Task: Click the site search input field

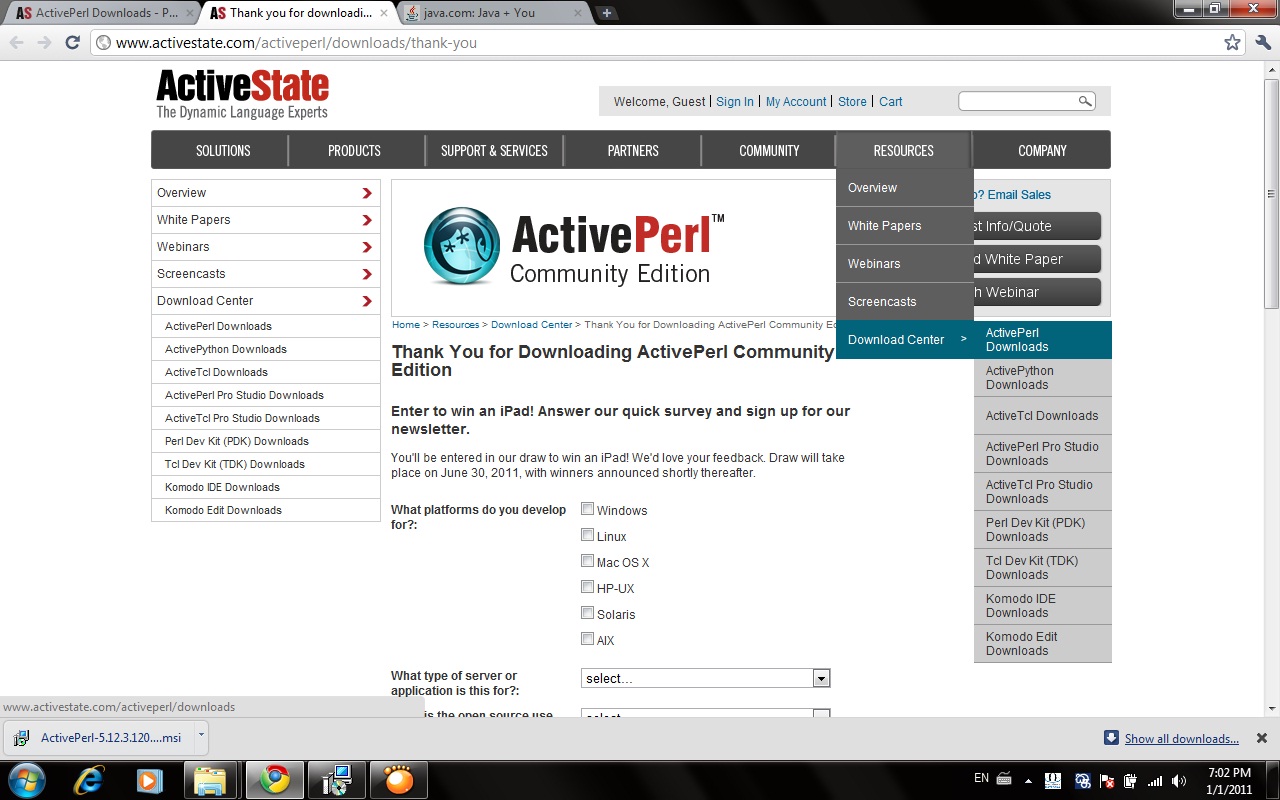Action: [1018, 101]
